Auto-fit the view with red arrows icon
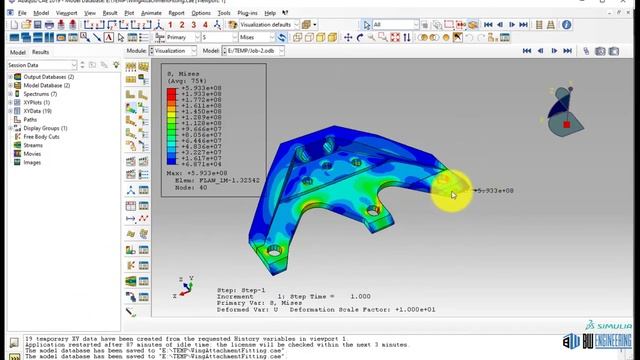 [395, 38]
